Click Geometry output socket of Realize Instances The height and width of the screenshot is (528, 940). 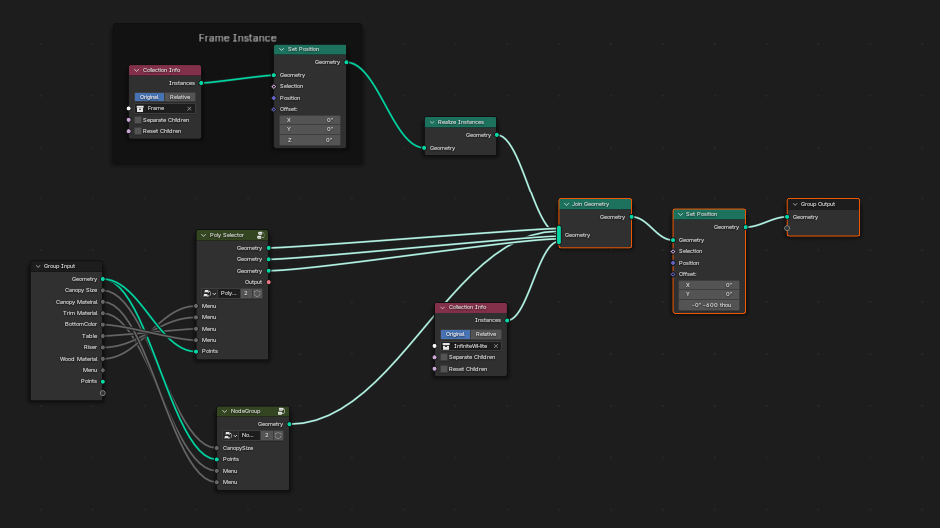pyautogui.click(x=497, y=135)
